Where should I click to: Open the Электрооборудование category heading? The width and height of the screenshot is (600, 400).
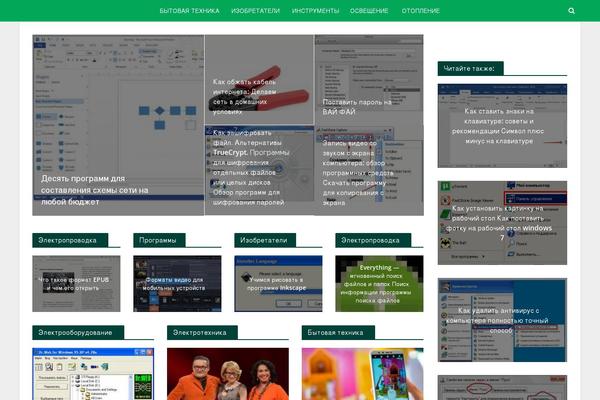tap(78, 333)
